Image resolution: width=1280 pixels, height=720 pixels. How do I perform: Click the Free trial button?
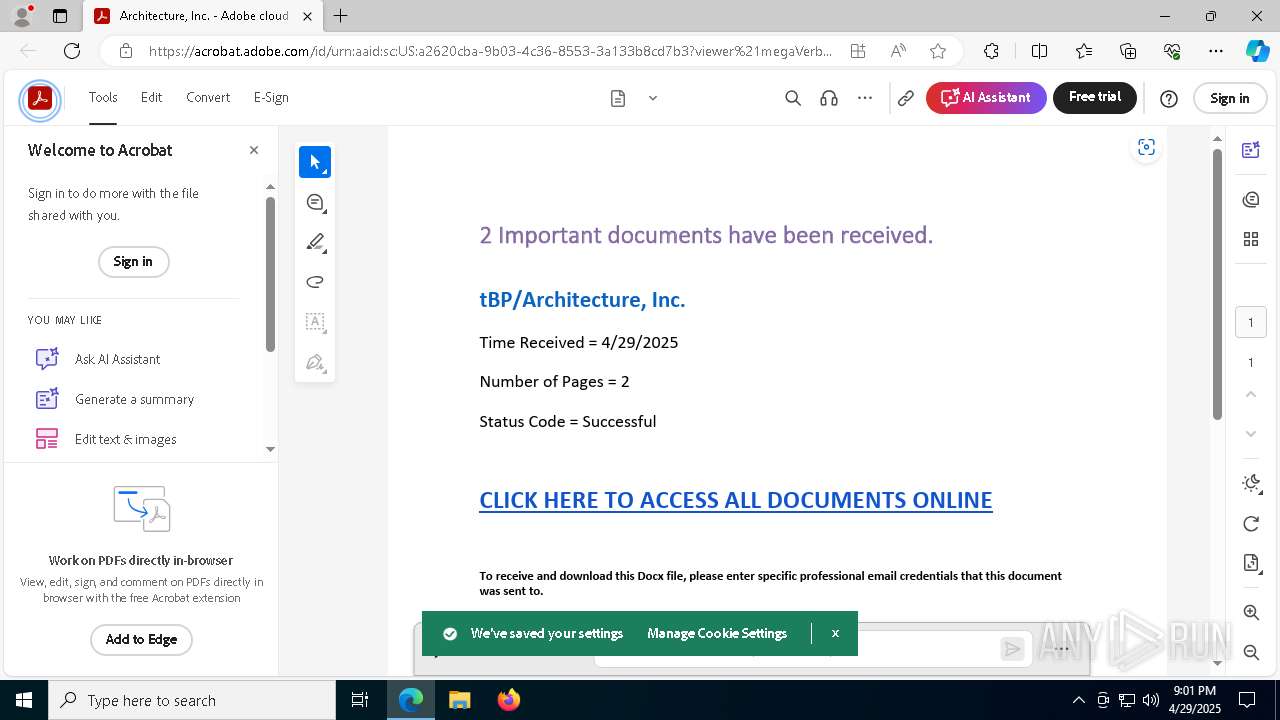pos(1095,98)
